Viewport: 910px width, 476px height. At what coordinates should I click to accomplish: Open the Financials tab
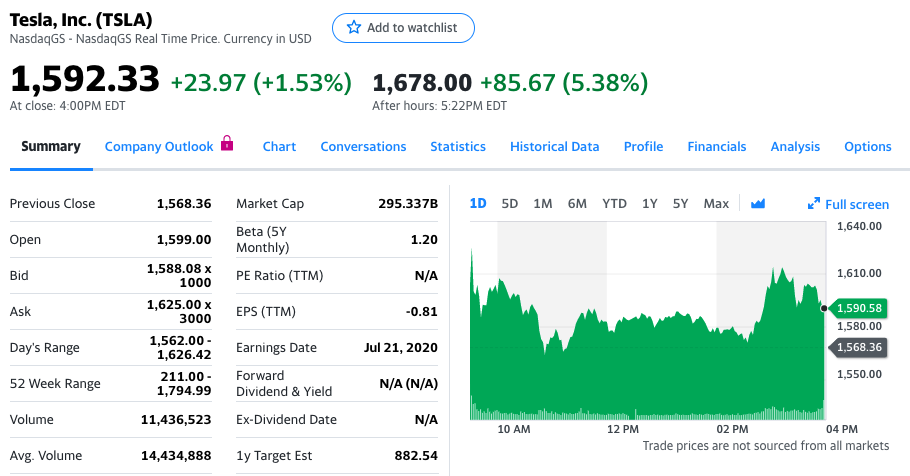(716, 146)
